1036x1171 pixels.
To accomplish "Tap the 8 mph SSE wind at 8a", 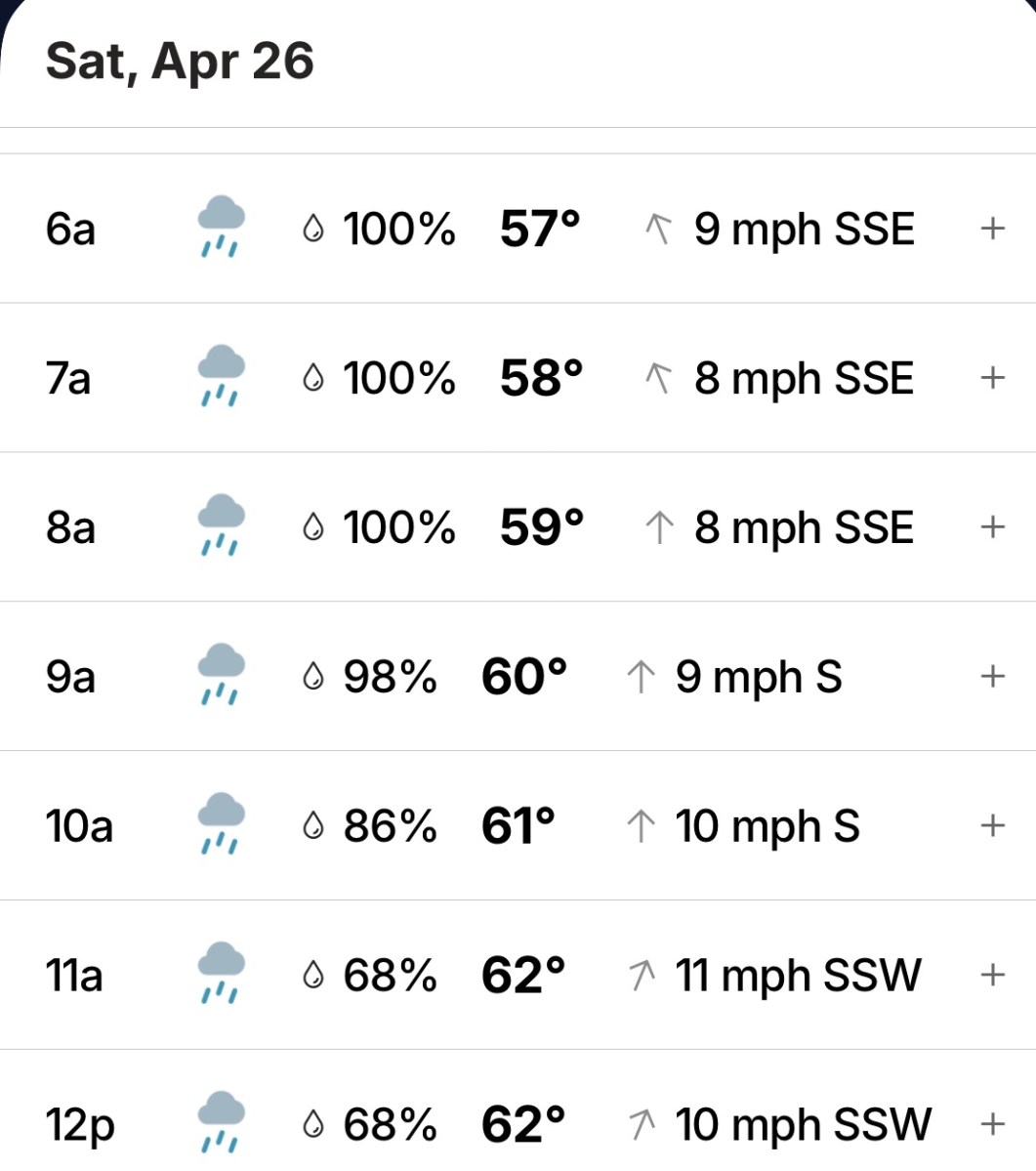I will [x=804, y=527].
